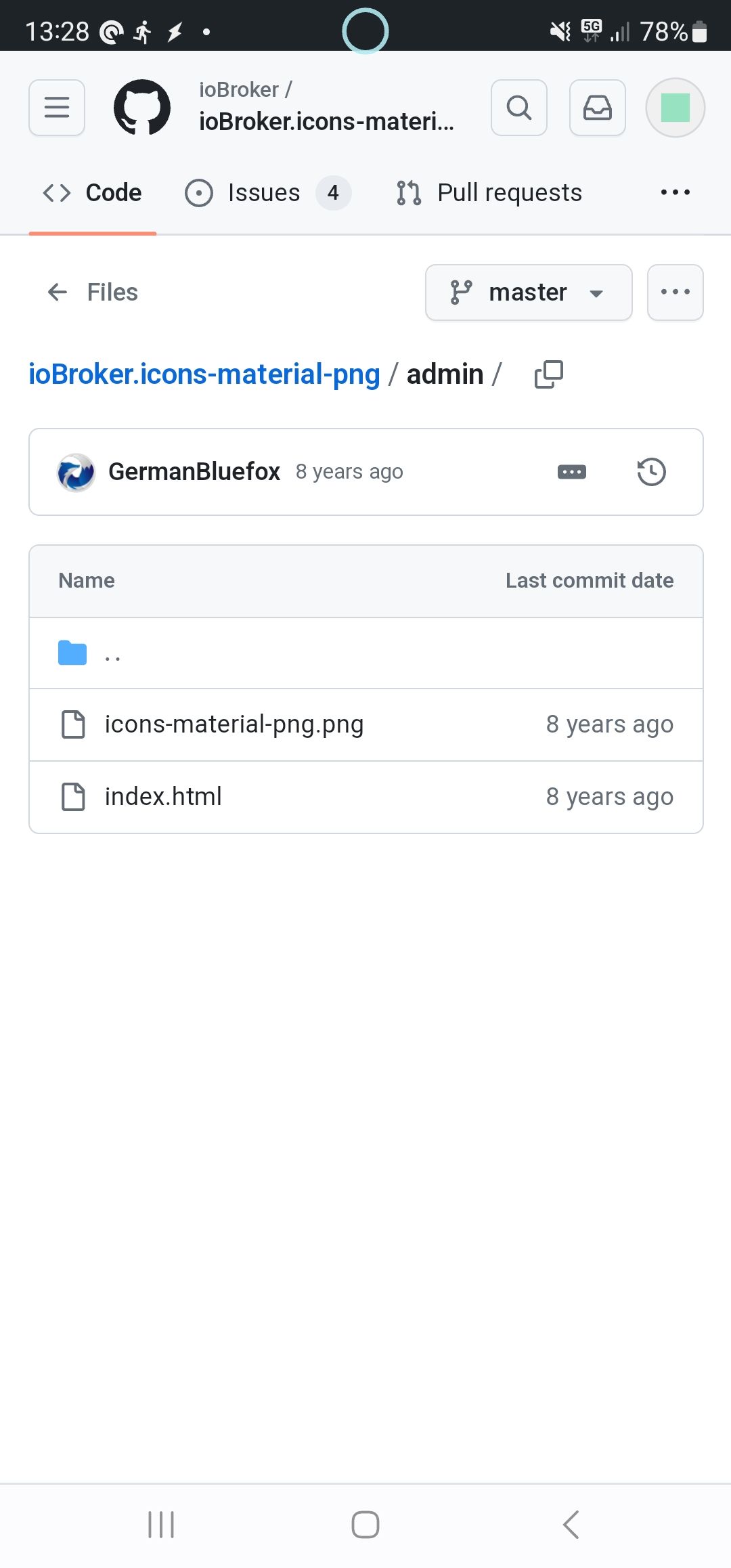Show more repository tabs ellipsis
This screenshot has width=731, height=1568.
pos(675,193)
